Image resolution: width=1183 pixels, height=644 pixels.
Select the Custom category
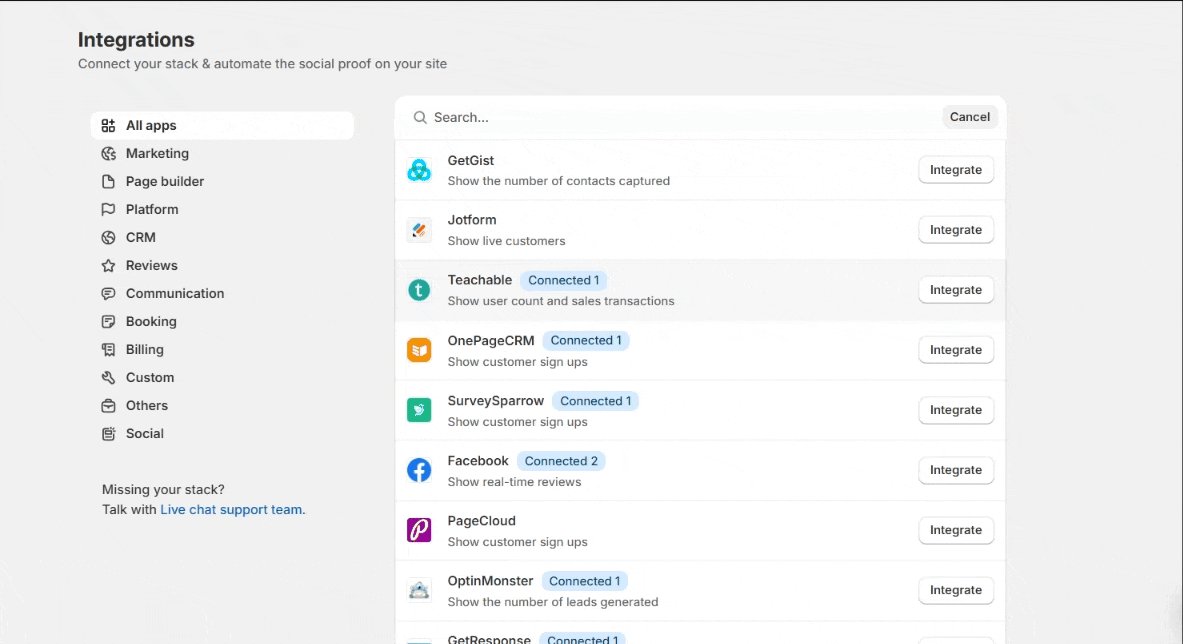click(223, 377)
